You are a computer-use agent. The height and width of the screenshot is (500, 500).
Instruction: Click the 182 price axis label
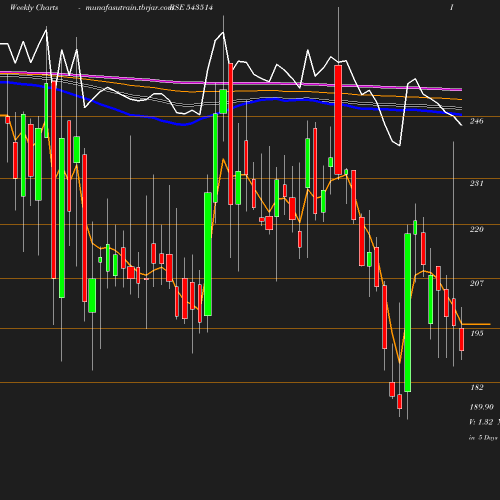coord(477,387)
